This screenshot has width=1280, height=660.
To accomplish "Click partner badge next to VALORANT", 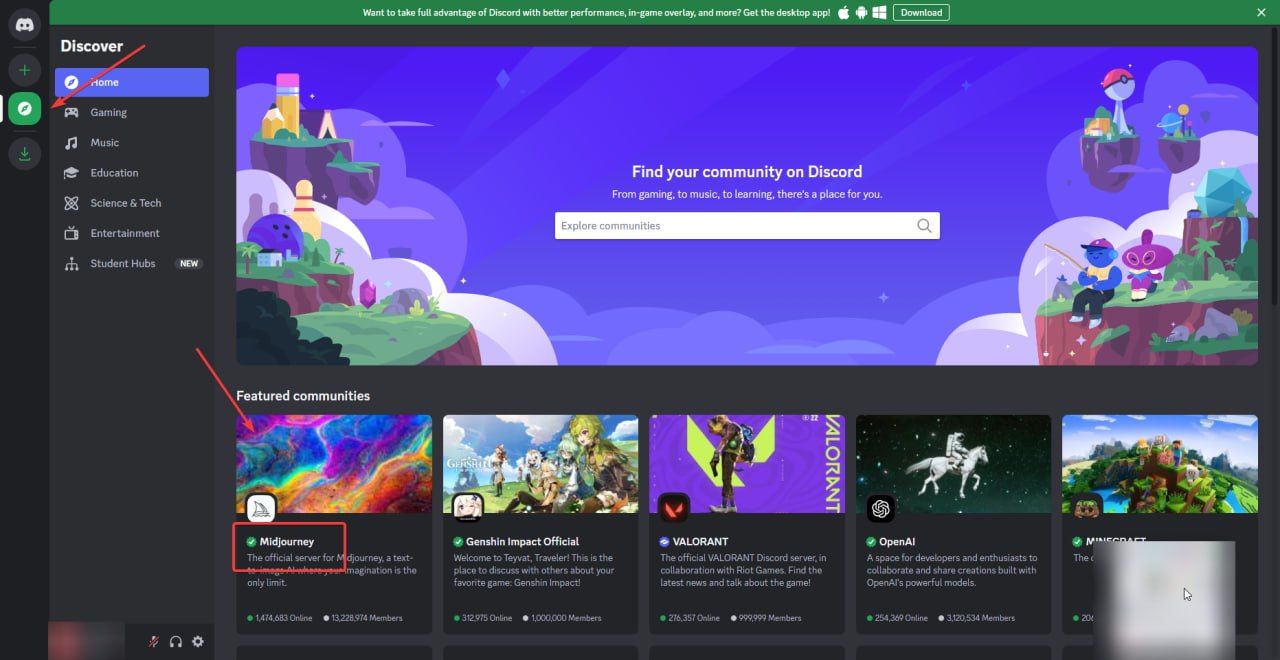I will (x=664, y=541).
